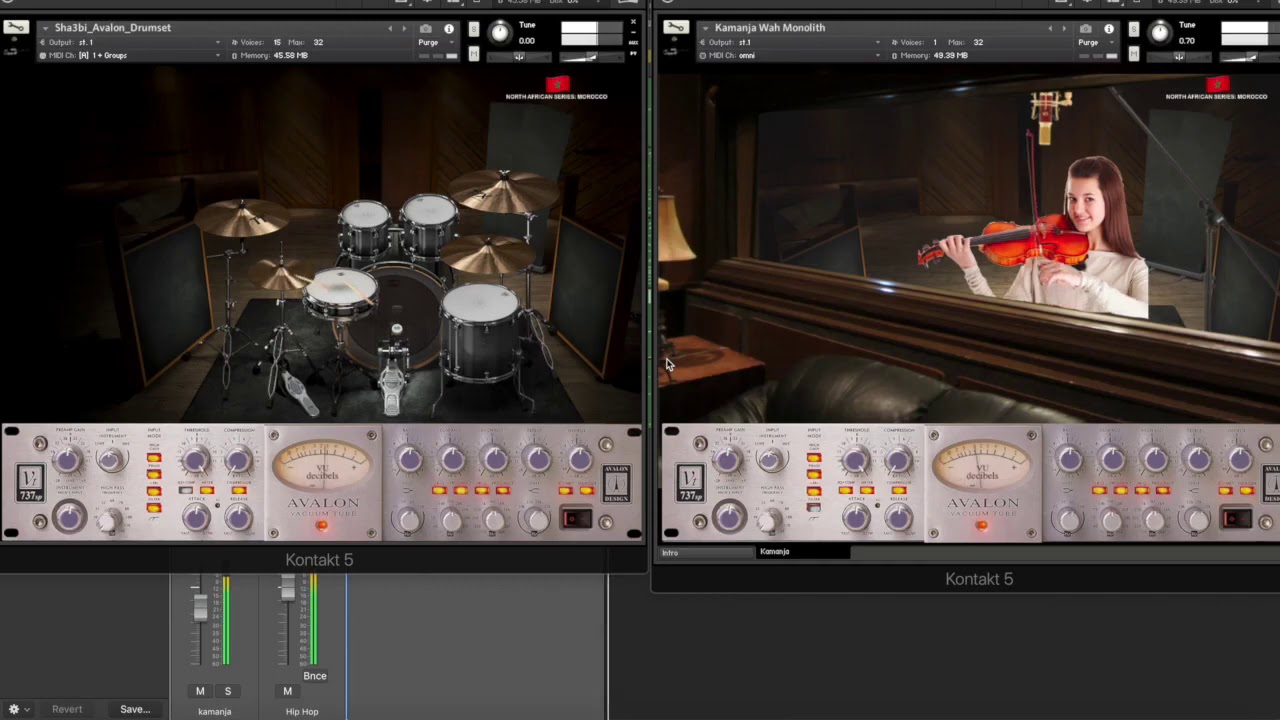The image size is (1280, 720).
Task: Click the drumset 'Memory: 45.58 MB' readout
Action: (x=270, y=55)
